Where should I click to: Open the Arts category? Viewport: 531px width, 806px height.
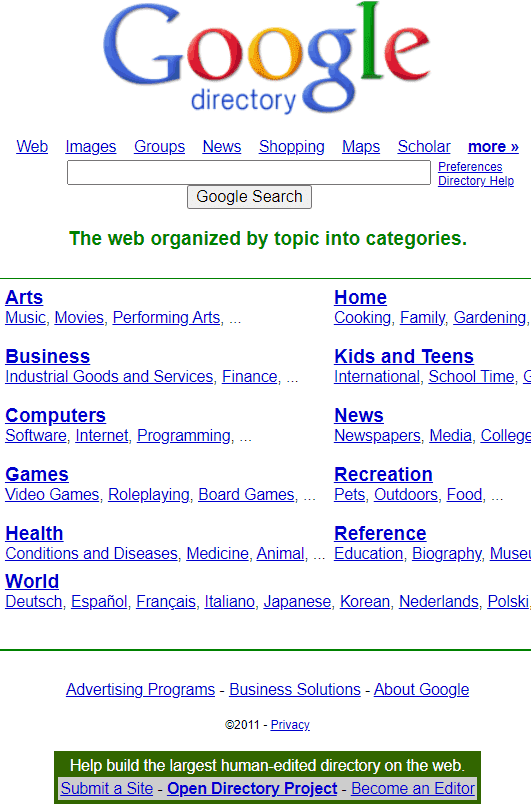[x=24, y=297]
